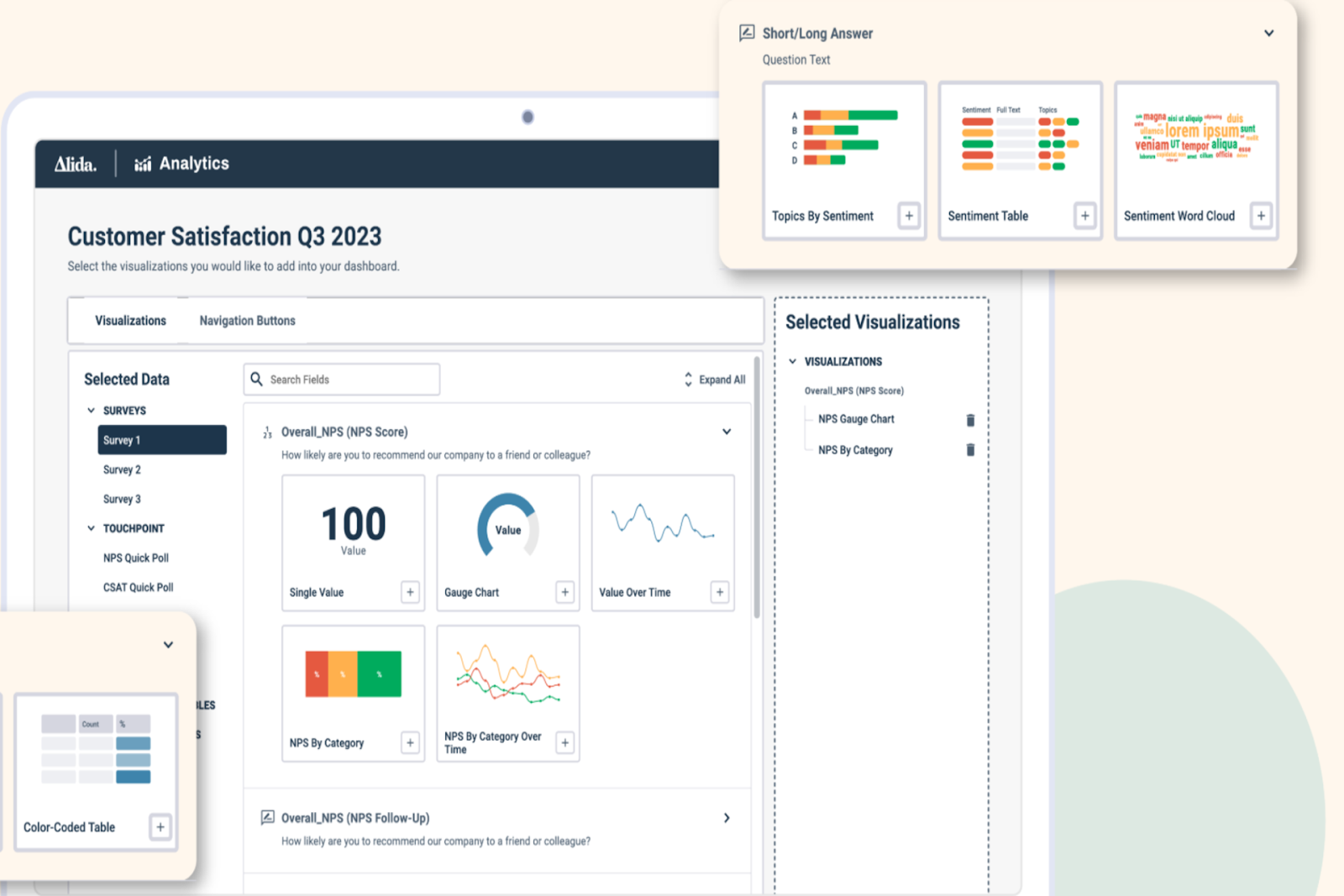Screen dimensions: 1344x896
Task: Click the NPS By Category colored preview
Action: 354,673
